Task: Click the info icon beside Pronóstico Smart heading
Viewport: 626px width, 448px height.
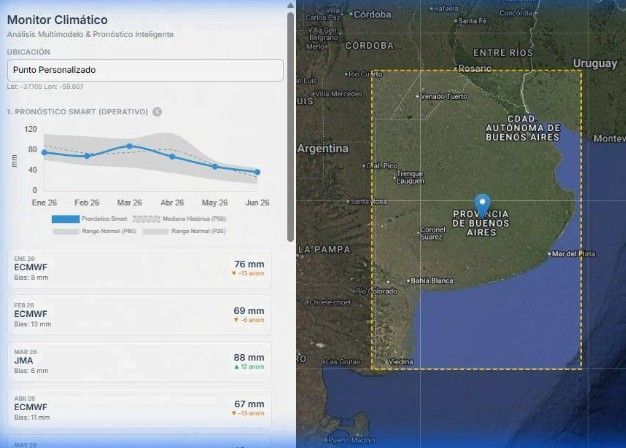Action: pos(157,112)
